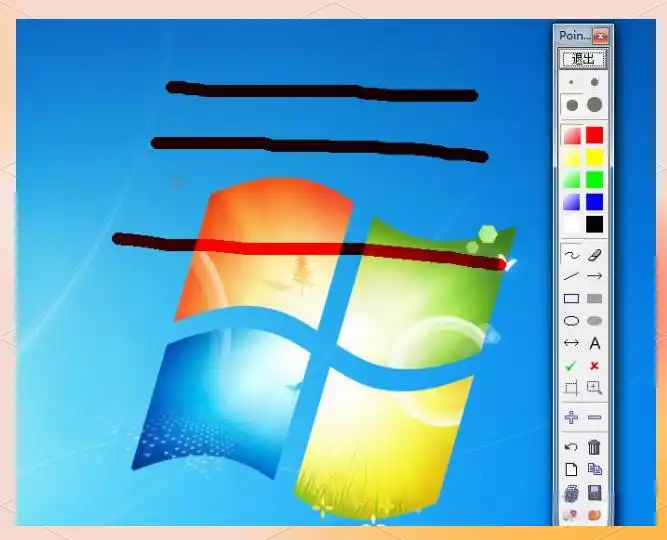Pick the transparent red highlighter color
667x540 pixels.
point(572,136)
